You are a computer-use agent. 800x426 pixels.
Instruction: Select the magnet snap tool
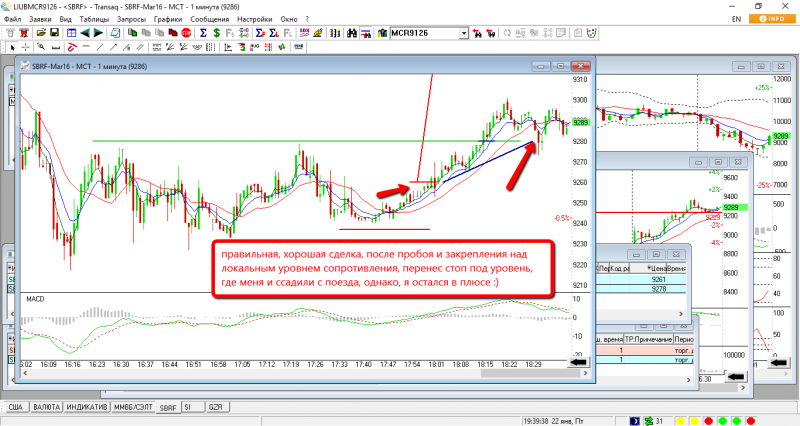[72, 47]
